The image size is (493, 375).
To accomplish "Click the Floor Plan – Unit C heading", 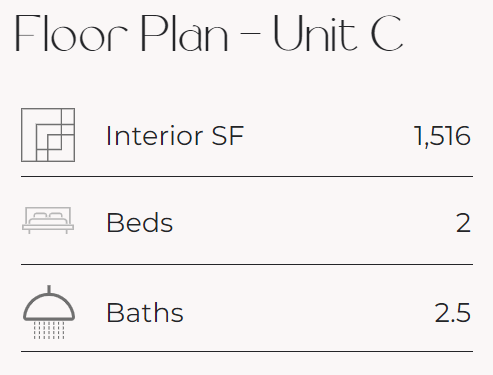I will click(x=209, y=34).
